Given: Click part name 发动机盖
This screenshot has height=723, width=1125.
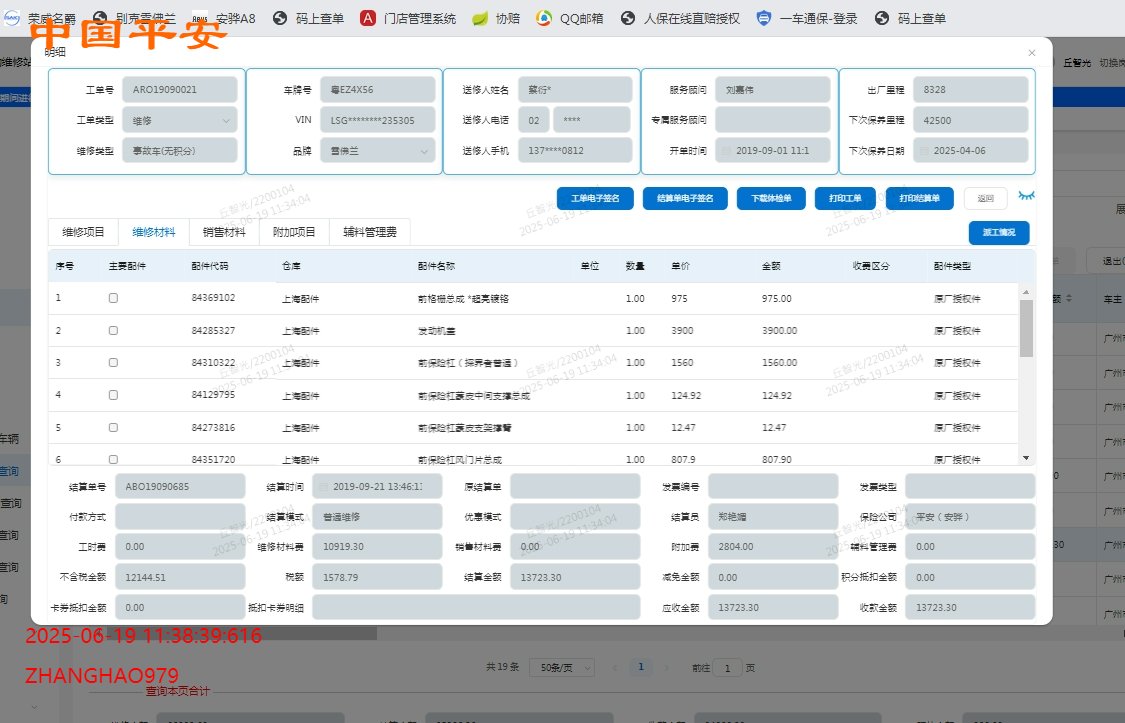Looking at the screenshot, I should point(436,331).
